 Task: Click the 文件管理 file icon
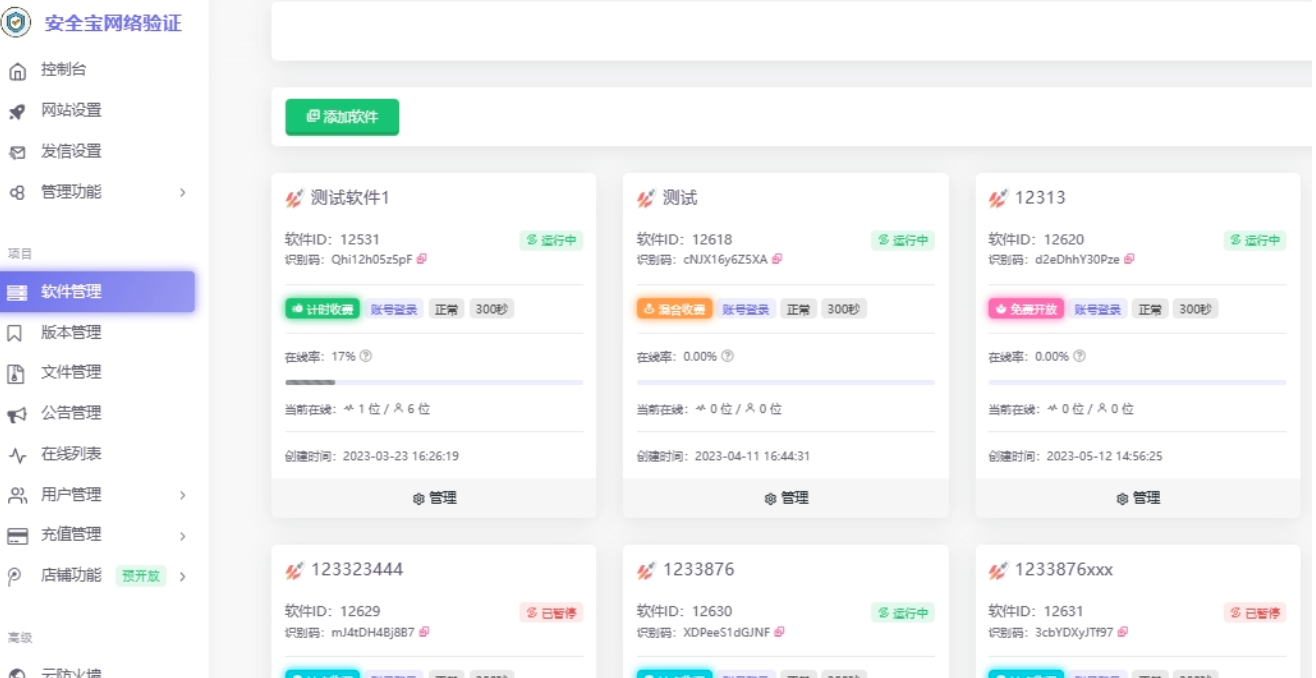tap(16, 373)
